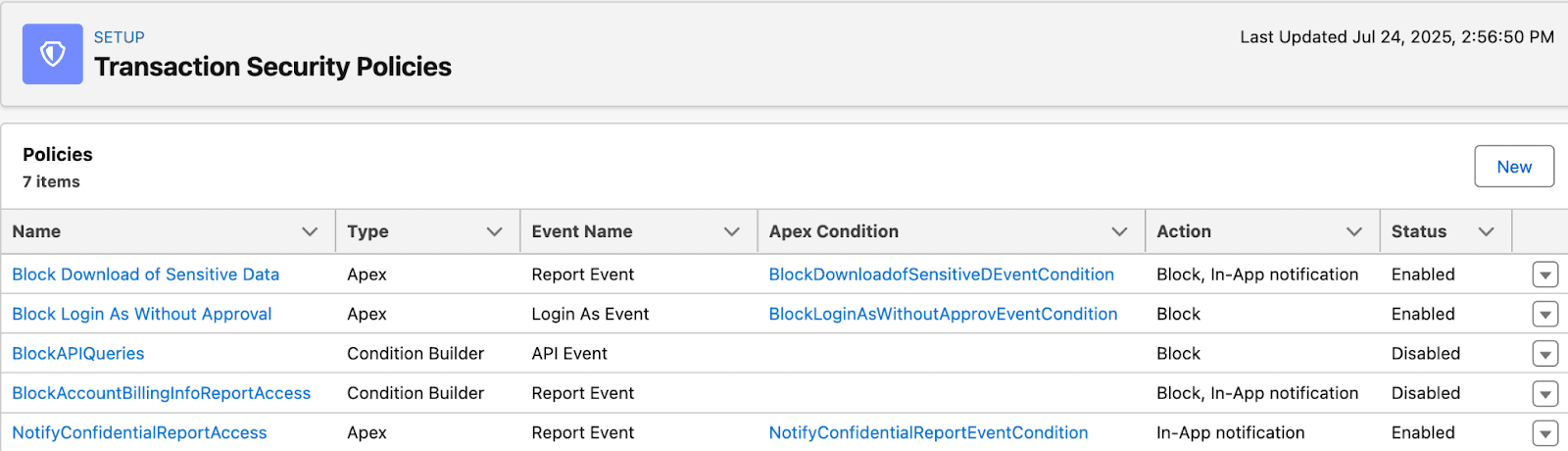Show actions for BlockAccountBillingInfoReportAccess row

1544,394
